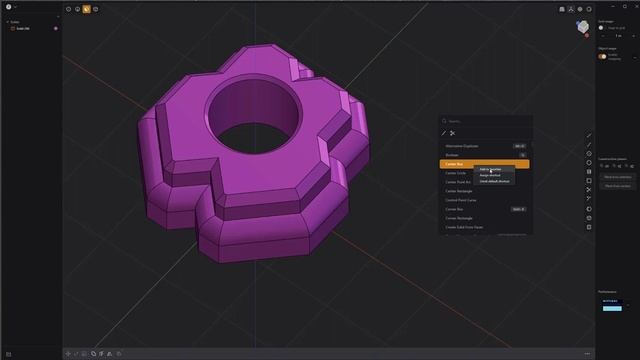This screenshot has height=360, width=640.
Task: Click the last viewport overlay circle icon
Action: (589, 9)
